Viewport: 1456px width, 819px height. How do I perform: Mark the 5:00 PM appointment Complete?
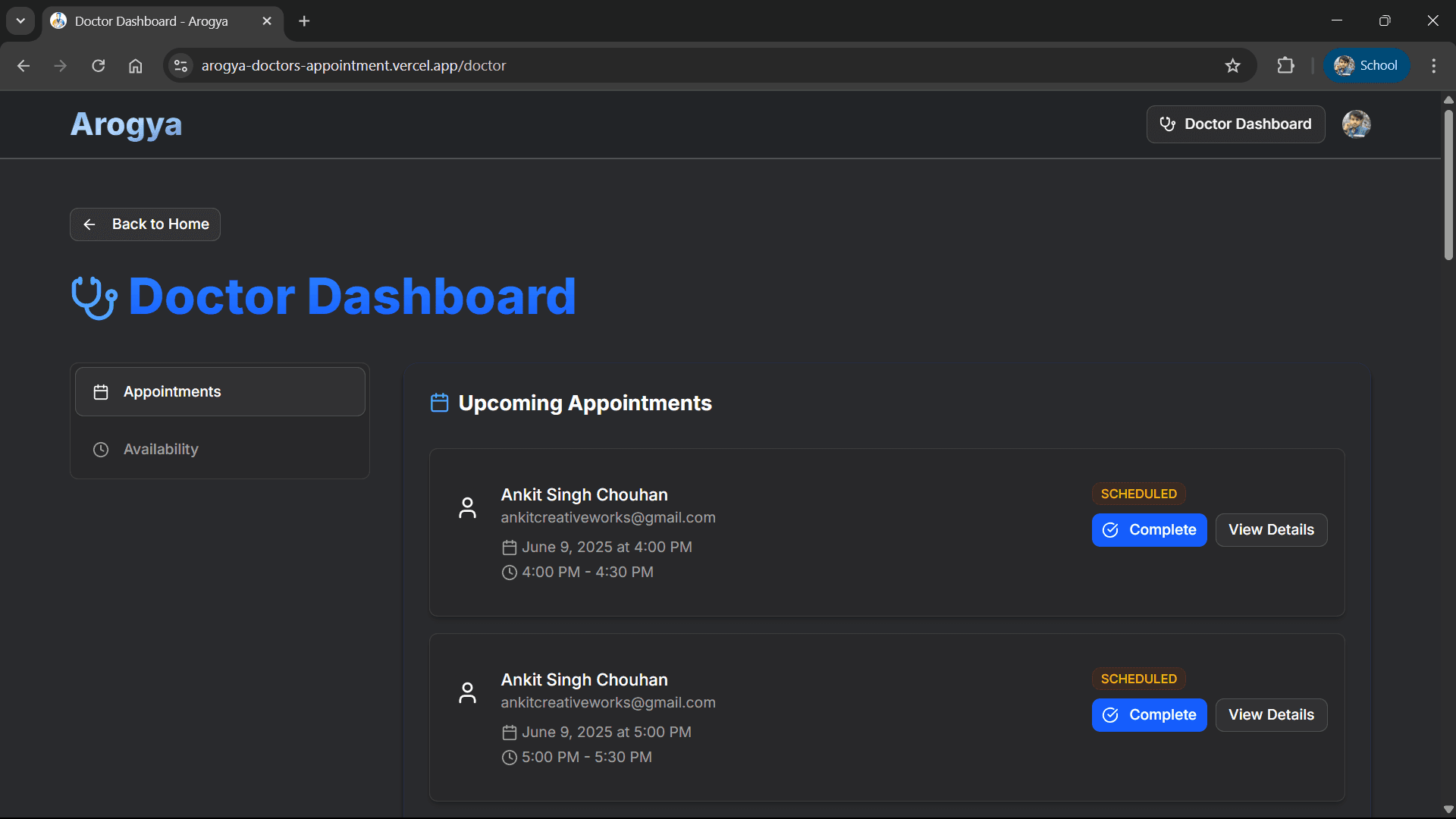(x=1149, y=715)
